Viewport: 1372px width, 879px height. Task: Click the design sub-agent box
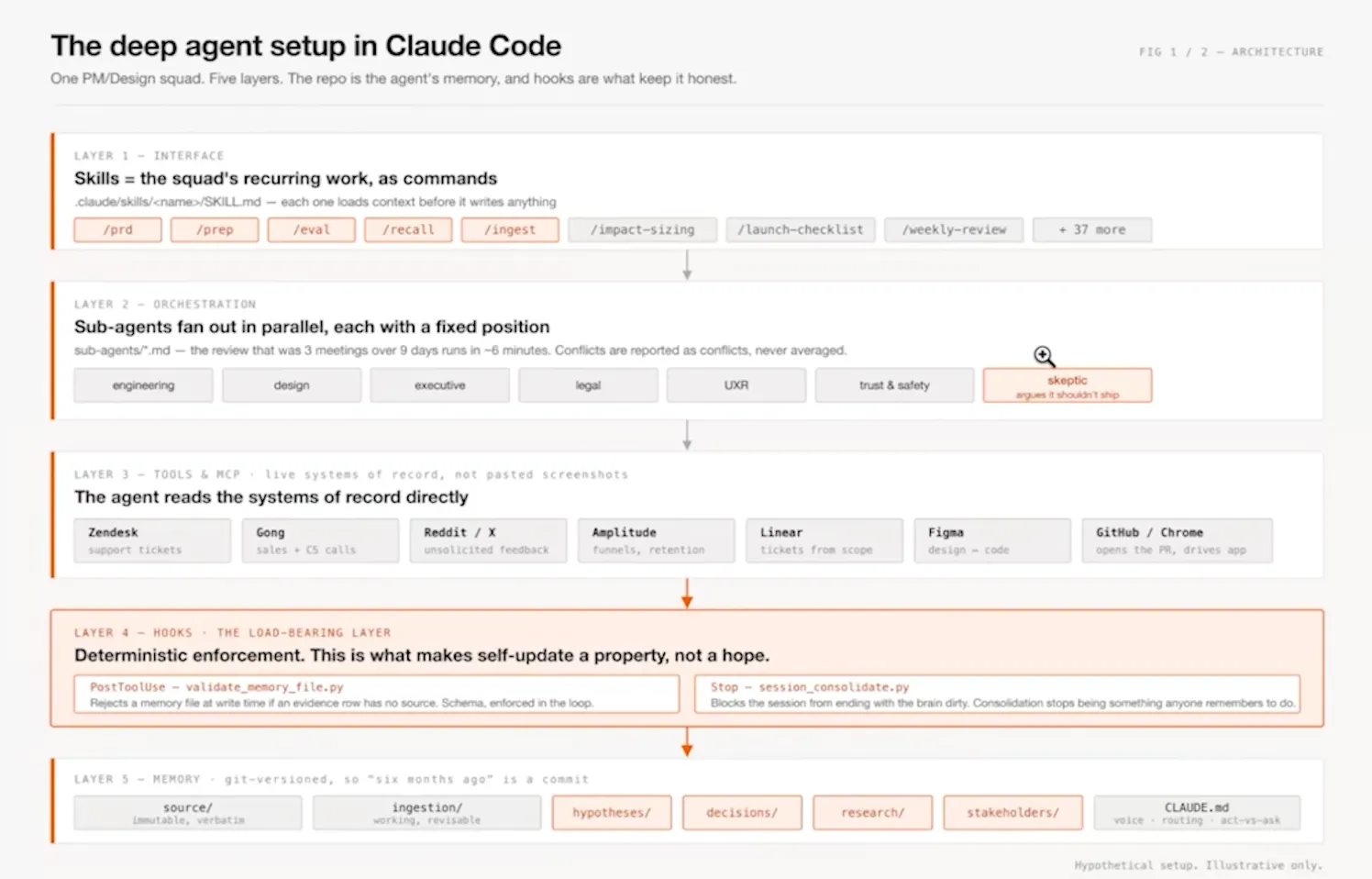[292, 385]
